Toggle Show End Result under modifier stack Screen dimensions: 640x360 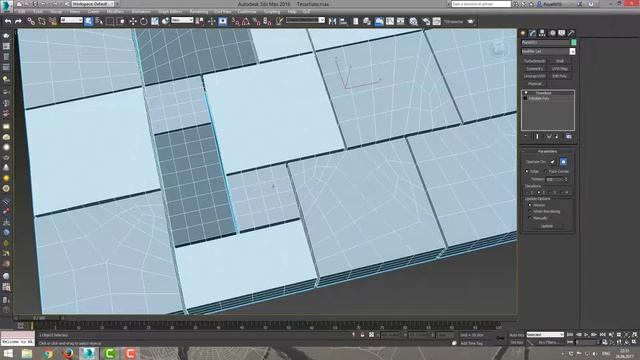coord(537,136)
